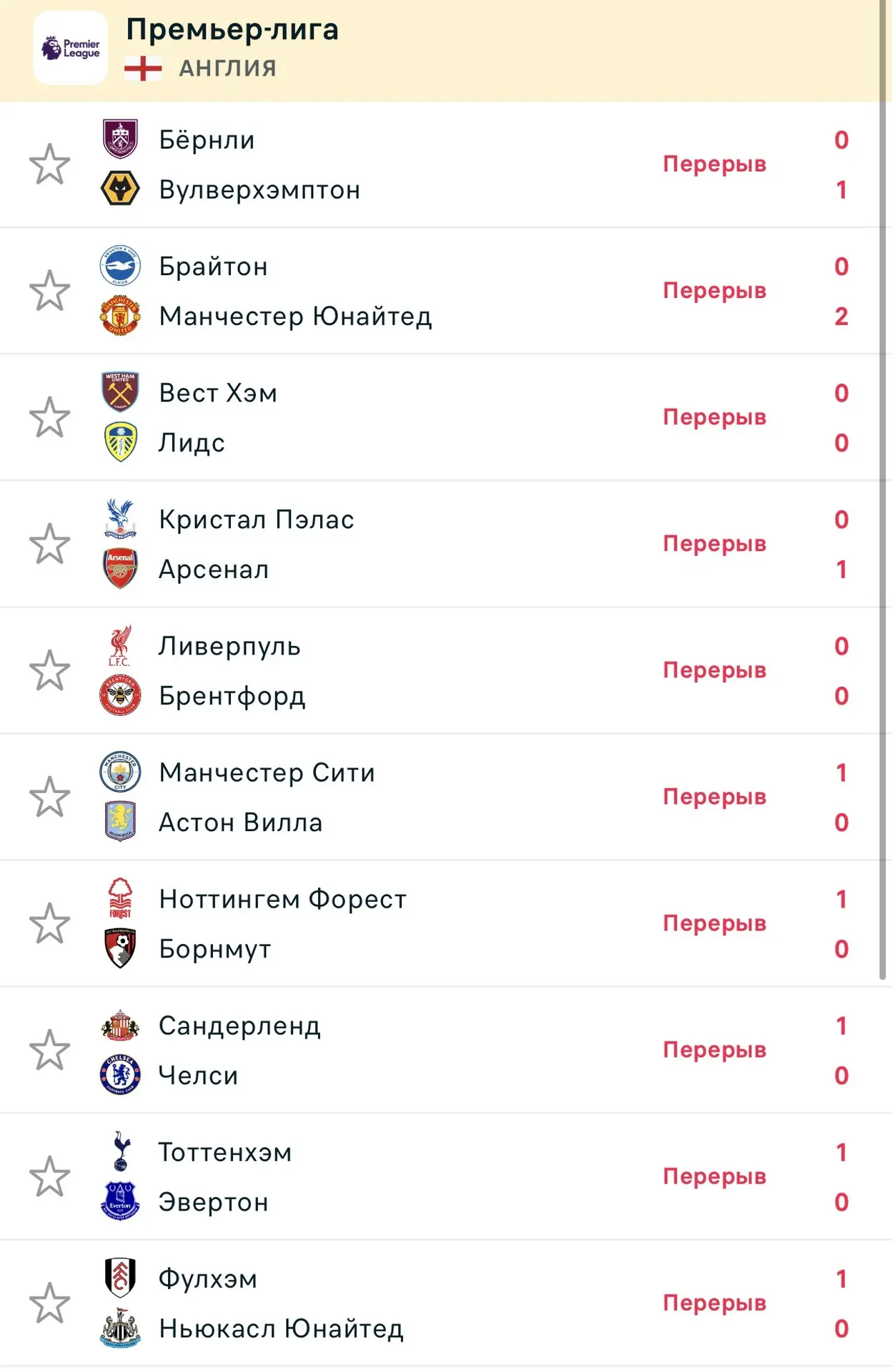
Task: Click the Tottenham cockerel crest
Action: click(121, 1151)
